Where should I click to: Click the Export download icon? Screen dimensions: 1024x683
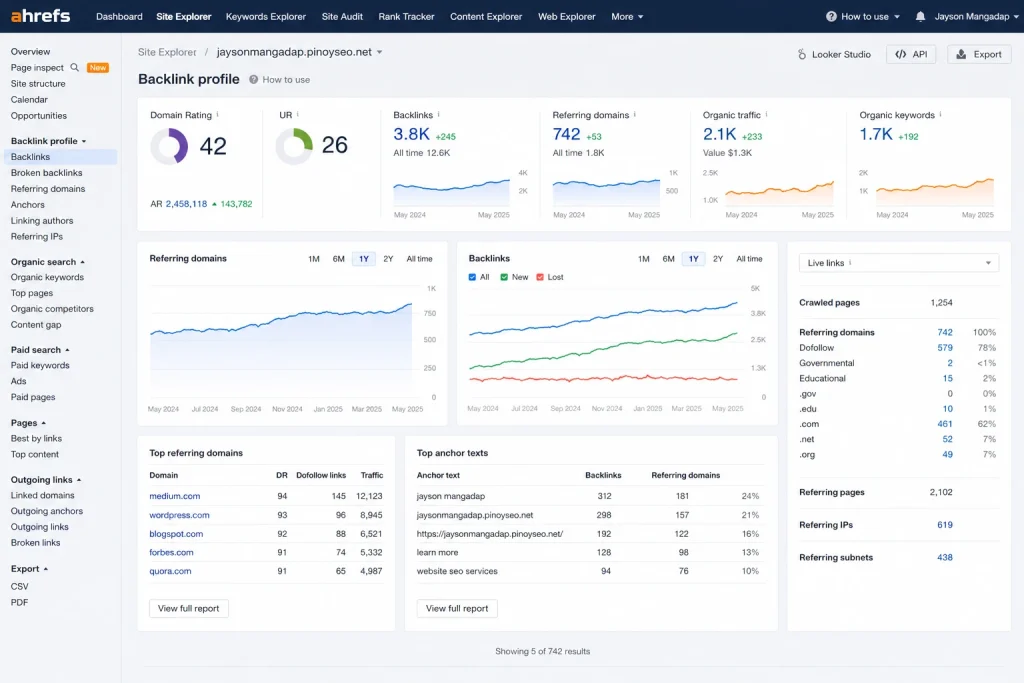[961, 54]
